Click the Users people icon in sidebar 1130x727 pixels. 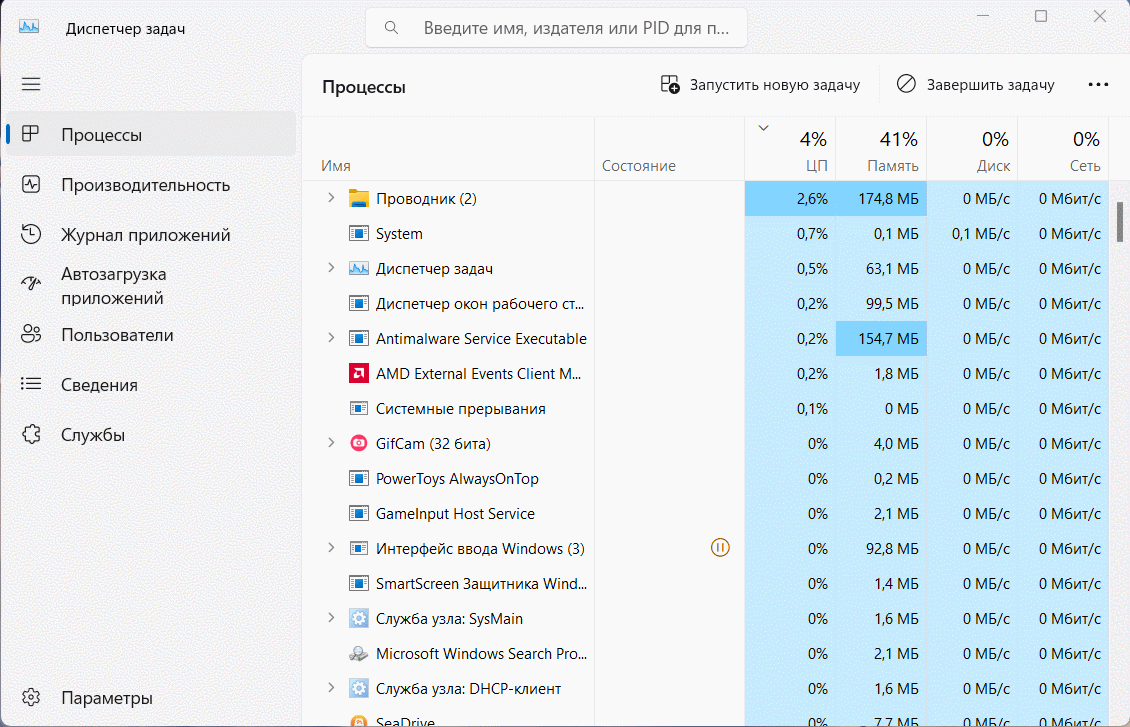[x=31, y=334]
